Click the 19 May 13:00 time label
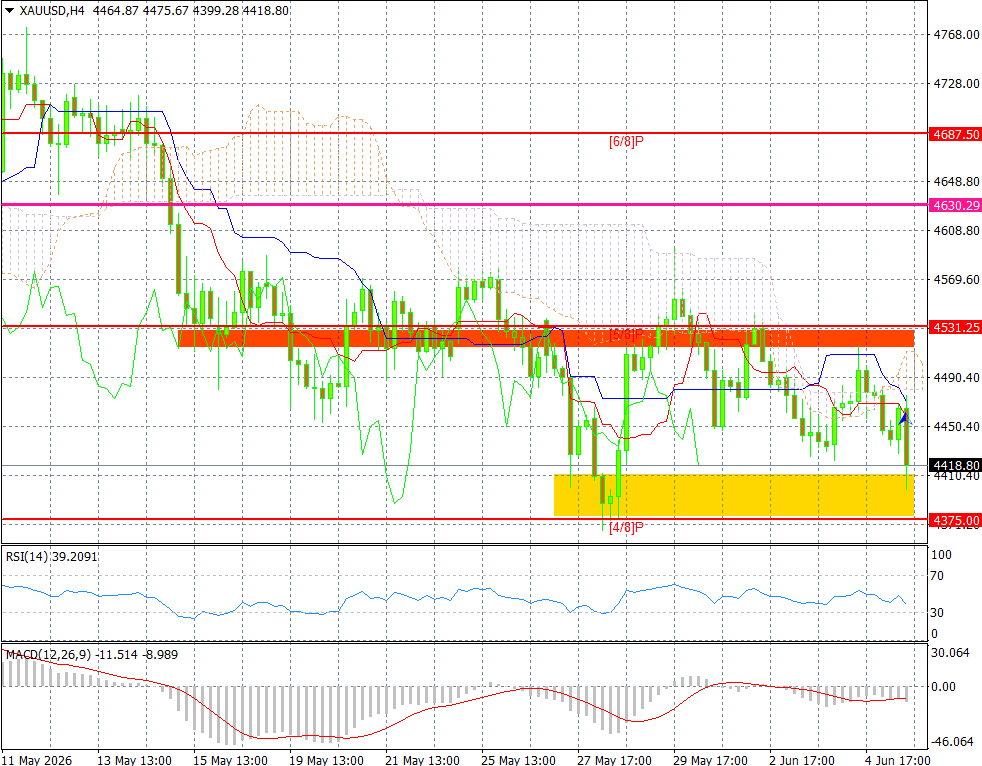This screenshot has width=982, height=766. click(326, 760)
